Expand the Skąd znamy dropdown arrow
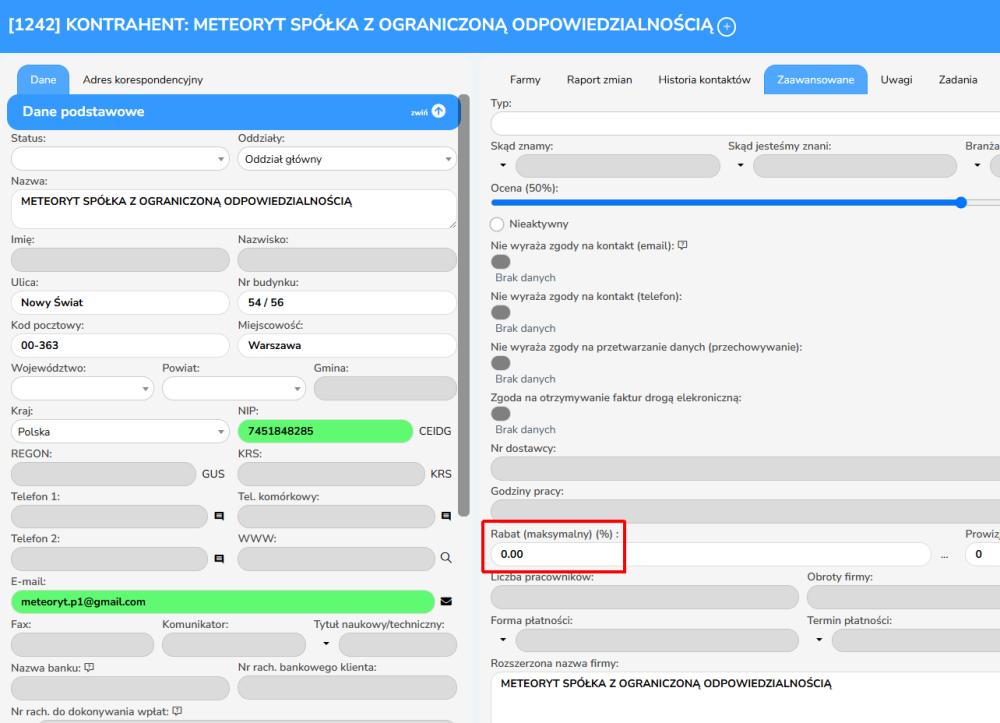The height and width of the screenshot is (723, 1000). [x=503, y=166]
